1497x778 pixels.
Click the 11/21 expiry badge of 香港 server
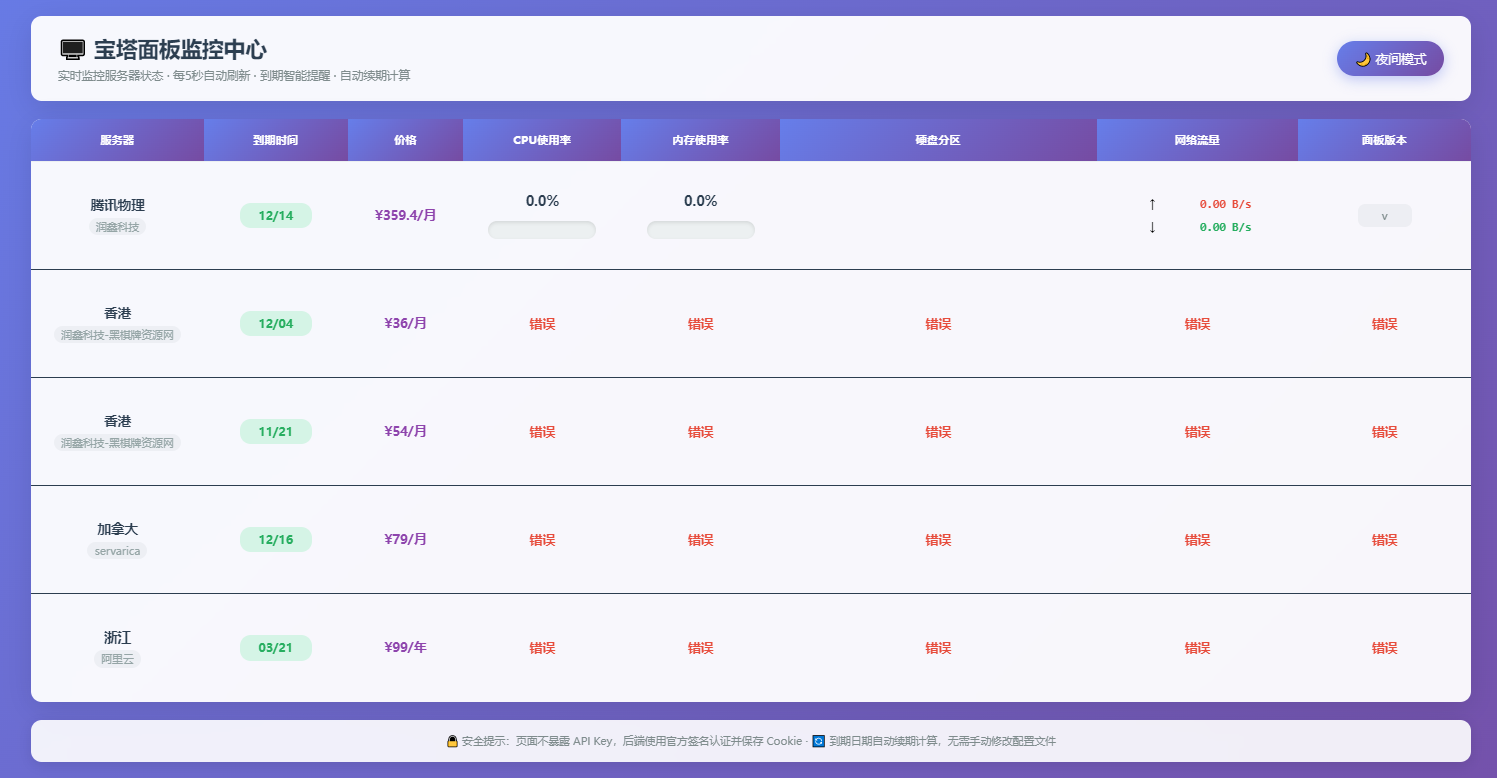(x=275, y=431)
